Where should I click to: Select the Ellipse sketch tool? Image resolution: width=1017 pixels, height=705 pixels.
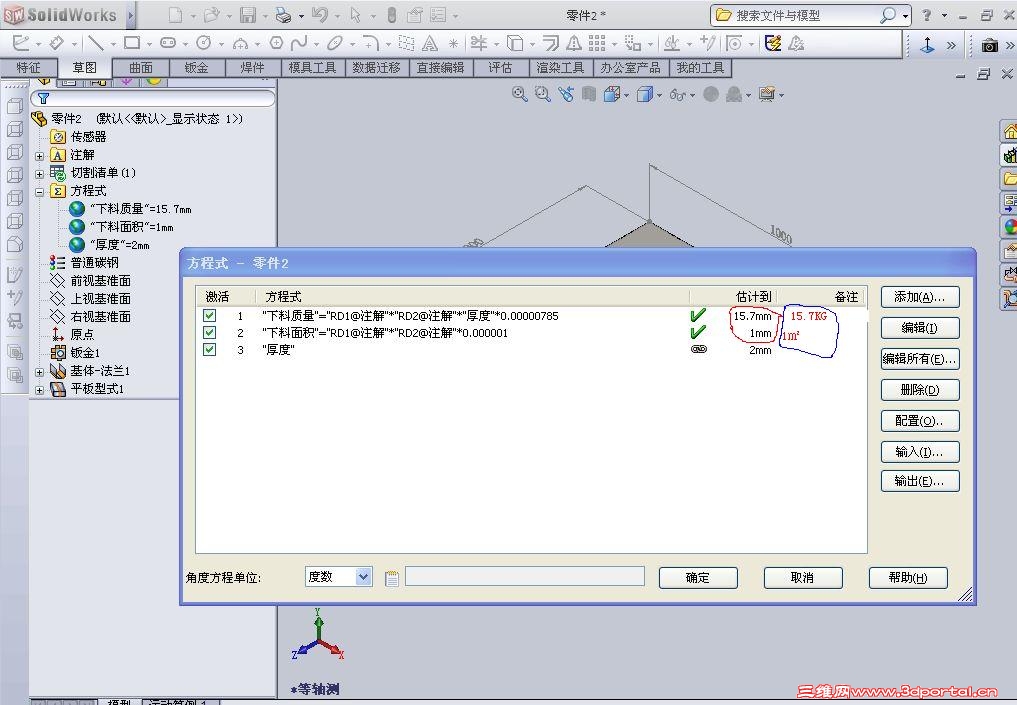335,43
